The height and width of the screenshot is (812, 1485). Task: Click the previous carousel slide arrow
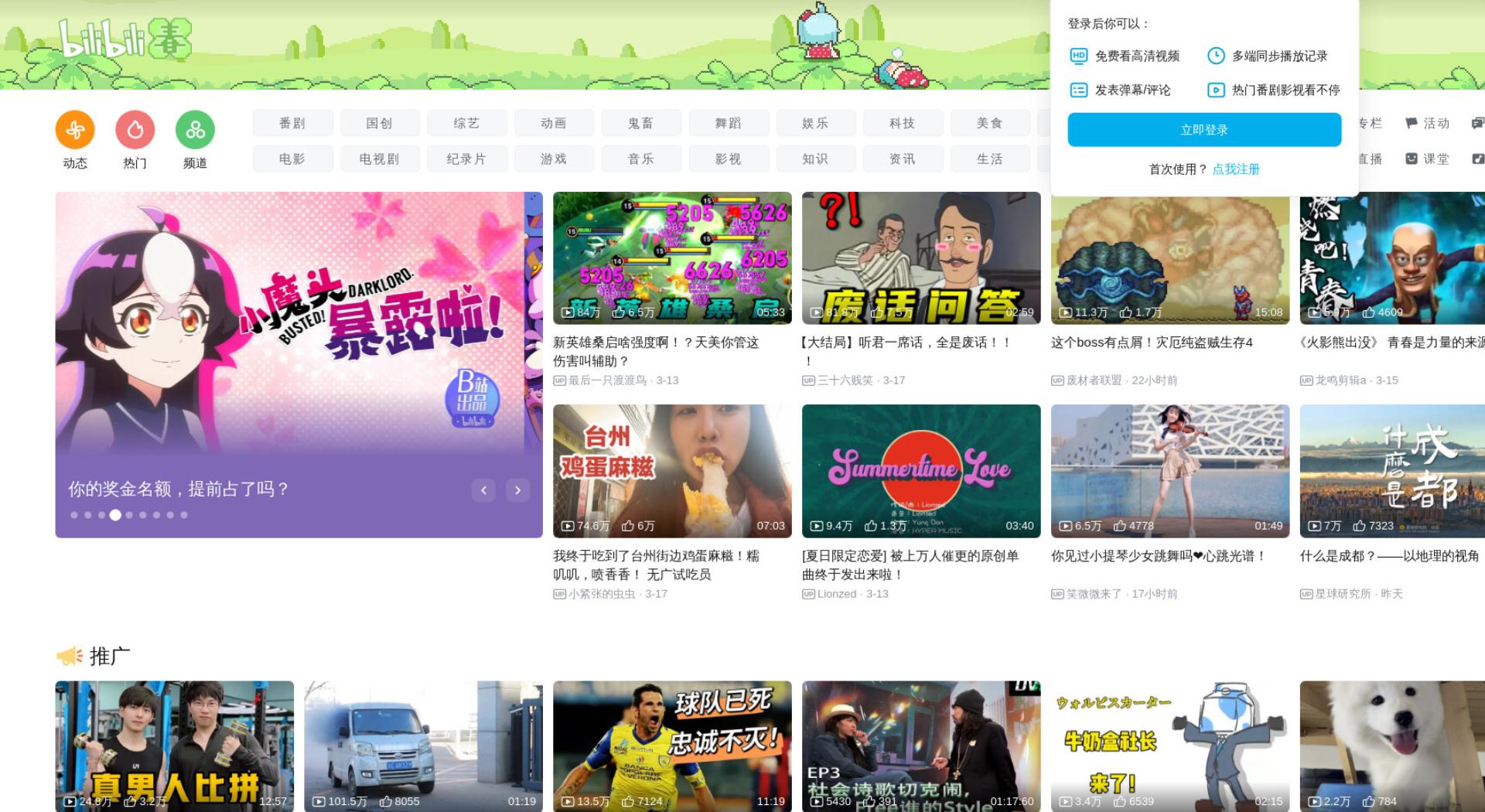click(x=483, y=490)
